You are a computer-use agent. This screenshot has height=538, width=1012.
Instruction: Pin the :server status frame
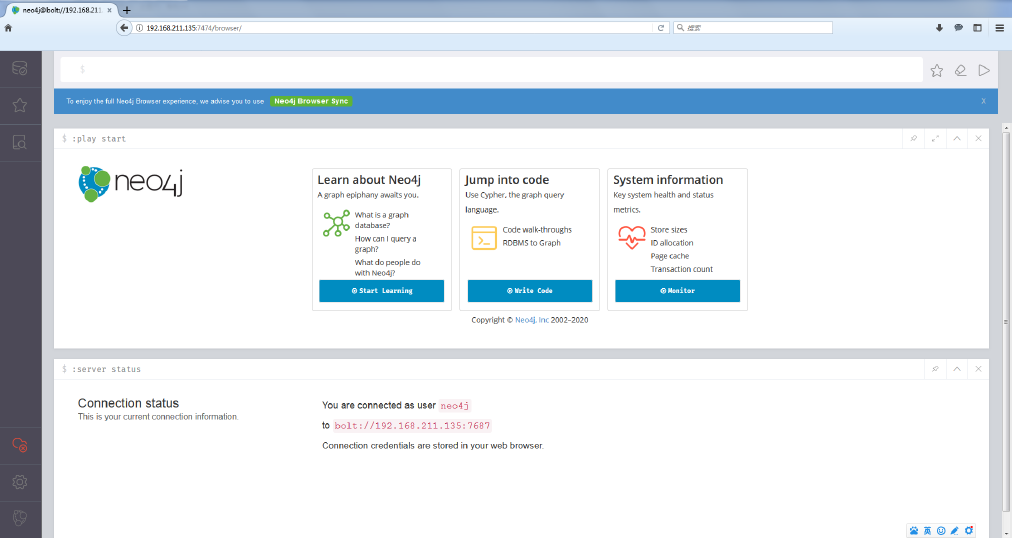pyautogui.click(x=935, y=369)
